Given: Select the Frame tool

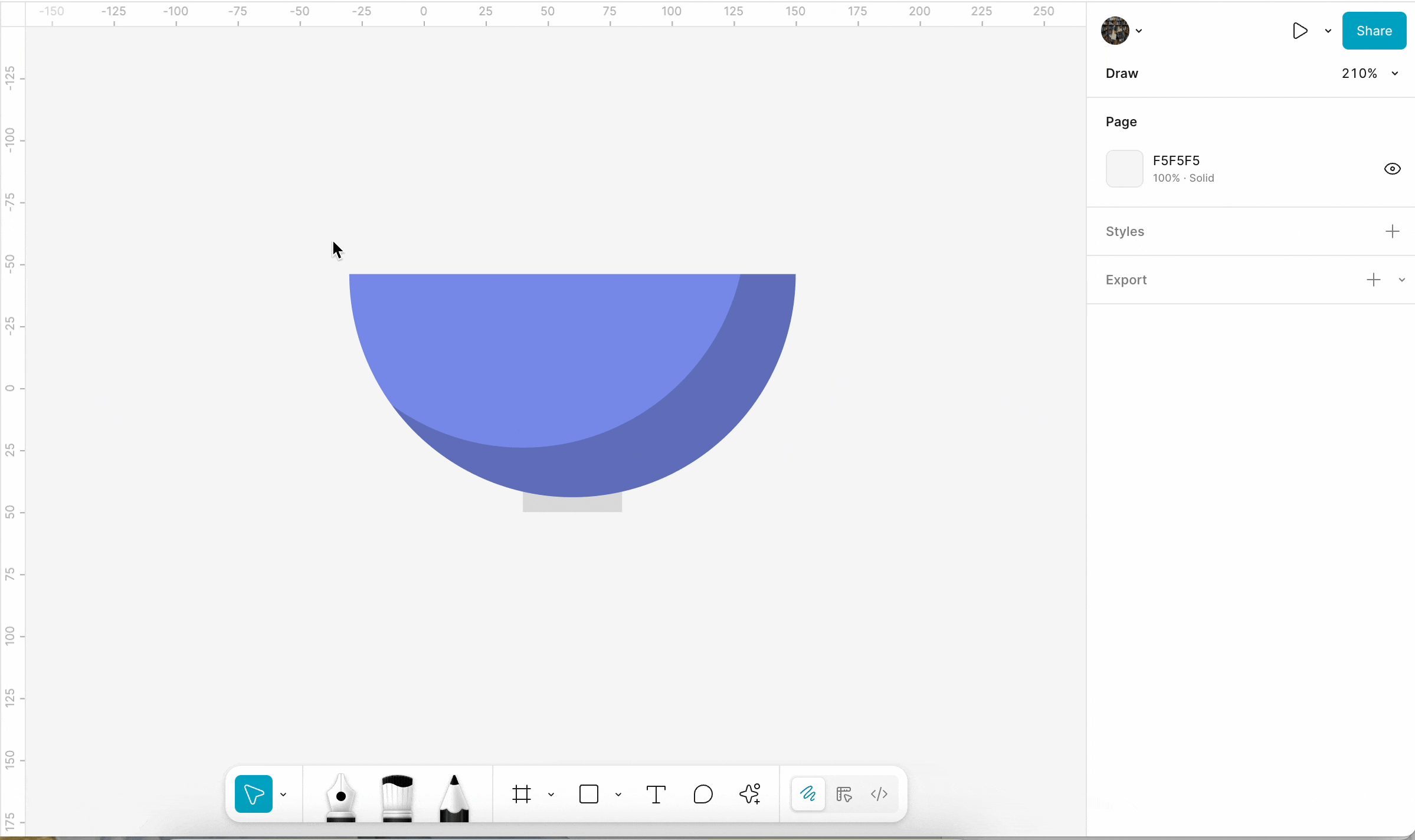Looking at the screenshot, I should pyautogui.click(x=522, y=794).
